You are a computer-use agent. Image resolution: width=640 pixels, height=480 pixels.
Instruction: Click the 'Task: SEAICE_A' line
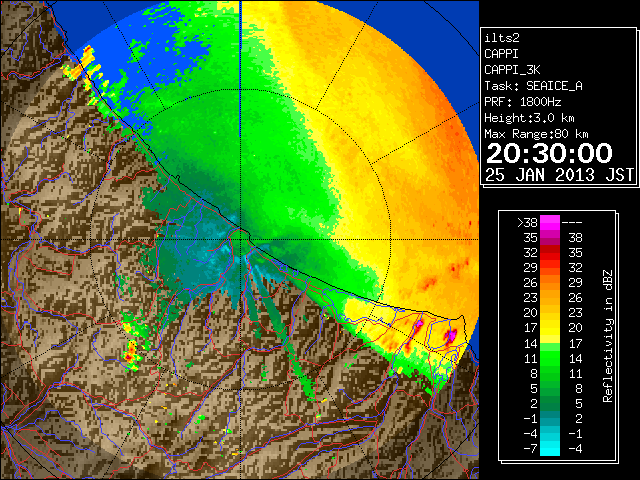[x=533, y=86]
